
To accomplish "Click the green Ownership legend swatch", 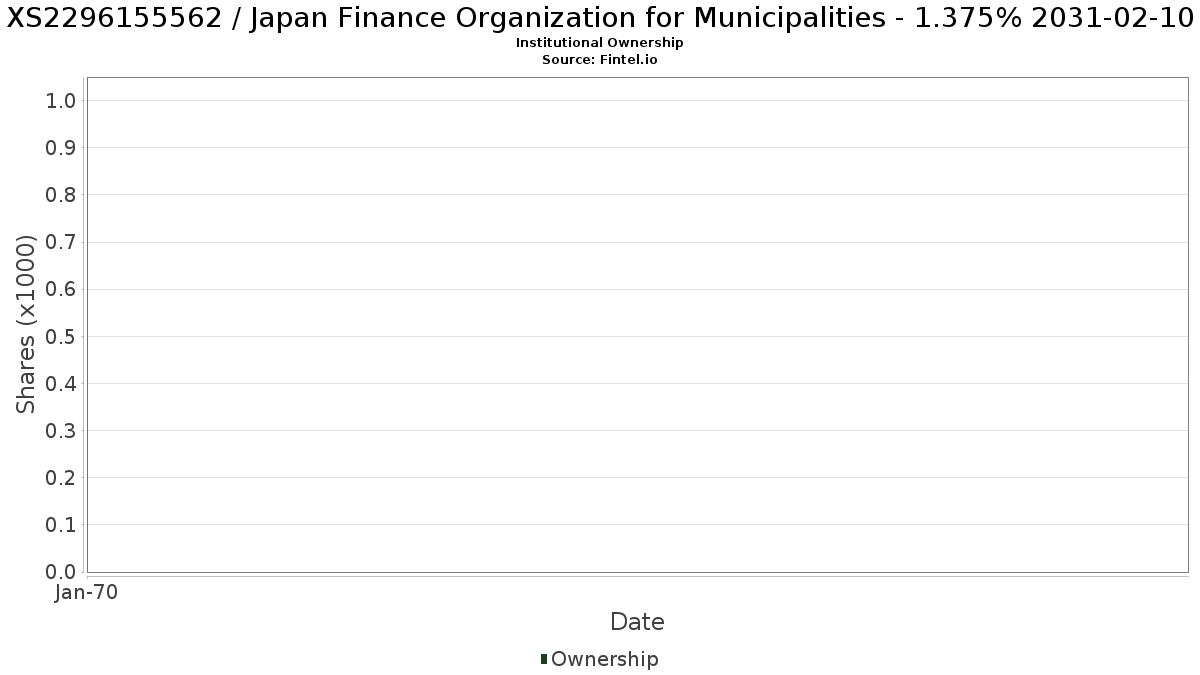I will [x=544, y=658].
